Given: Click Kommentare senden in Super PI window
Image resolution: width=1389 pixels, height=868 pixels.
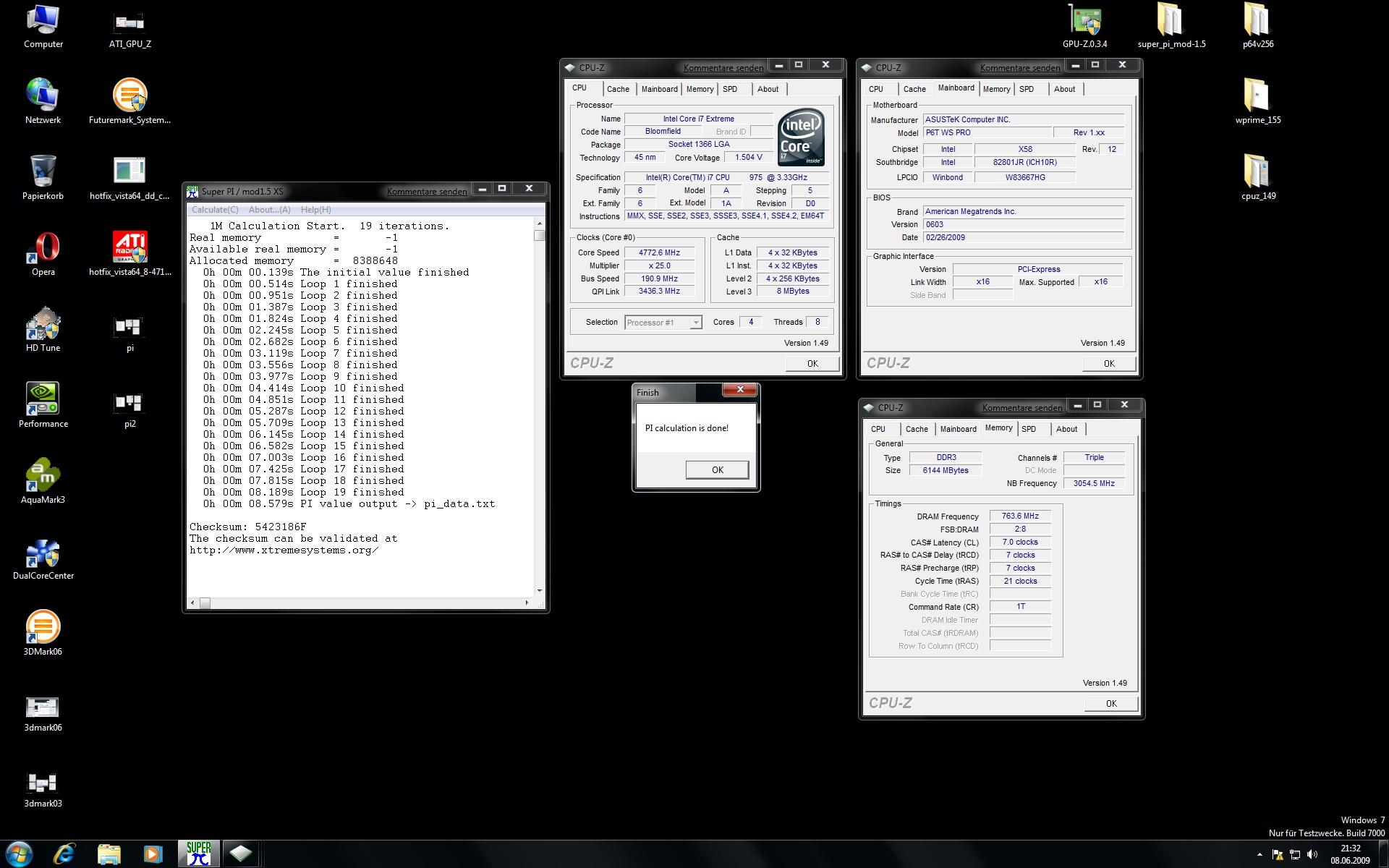Looking at the screenshot, I should tap(427, 192).
